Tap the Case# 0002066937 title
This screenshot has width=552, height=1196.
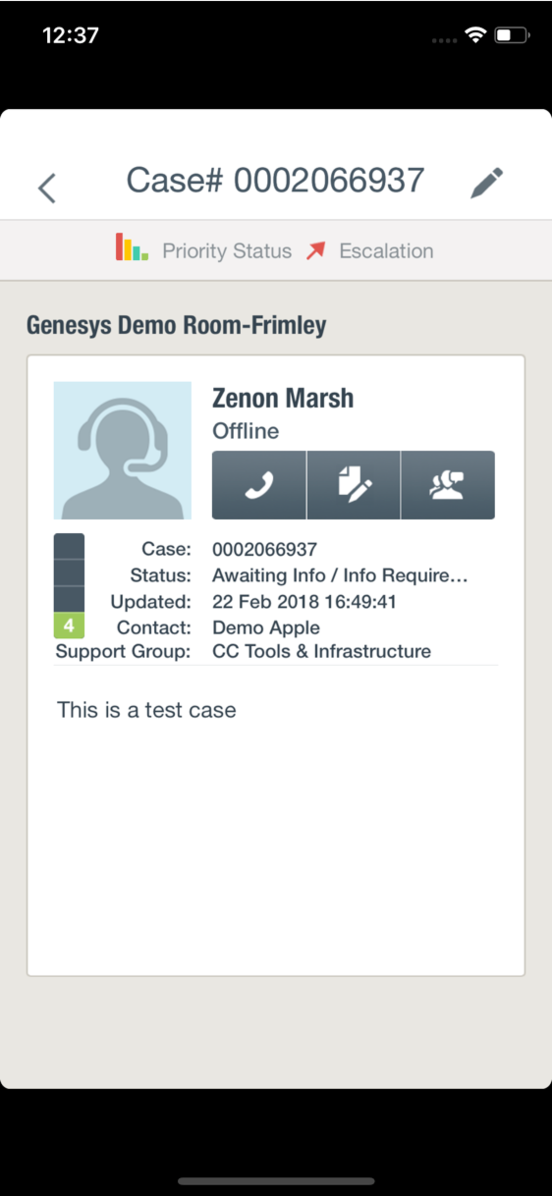(274, 181)
